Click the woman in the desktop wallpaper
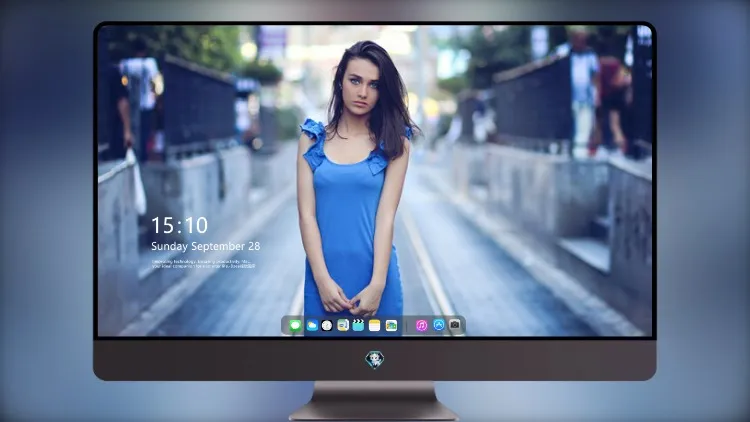 point(353,182)
